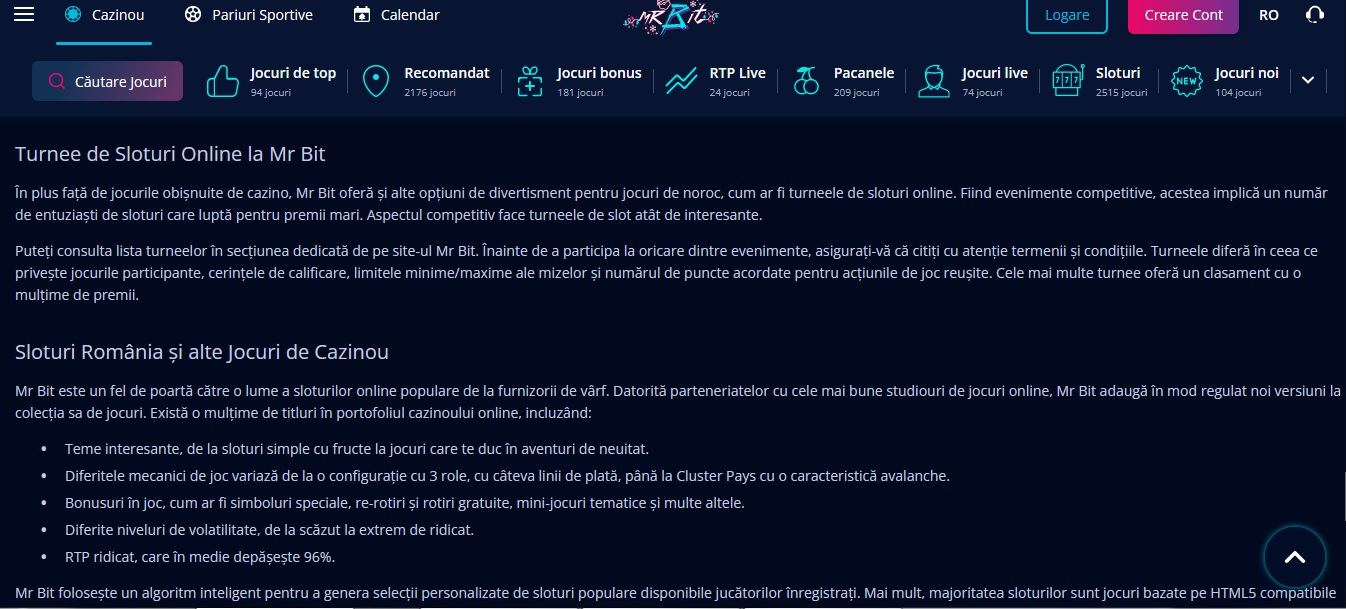Click the gift Jocuri bonus icon
1346x609 pixels.
click(x=530, y=81)
